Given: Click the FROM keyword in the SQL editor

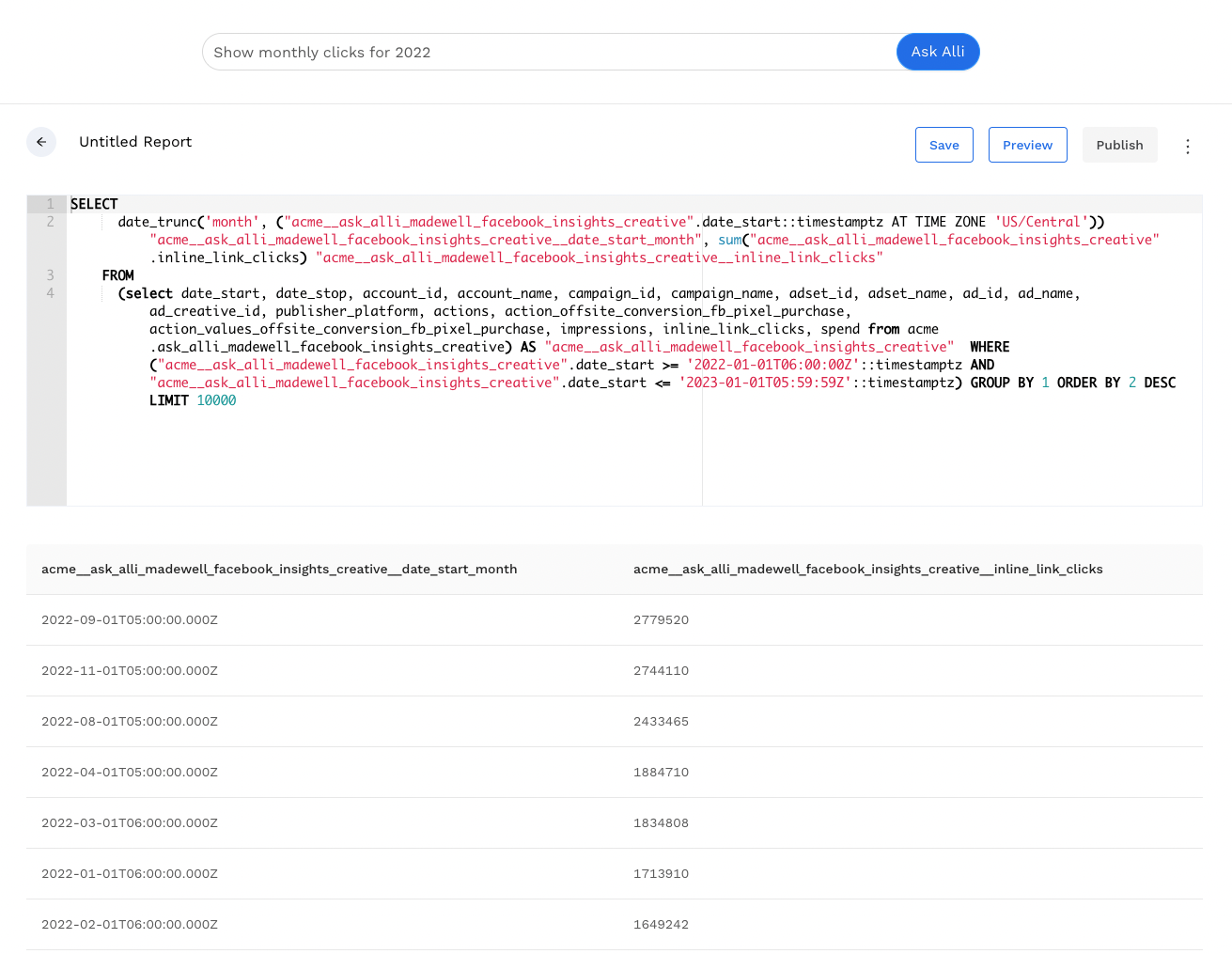Looking at the screenshot, I should point(118,275).
